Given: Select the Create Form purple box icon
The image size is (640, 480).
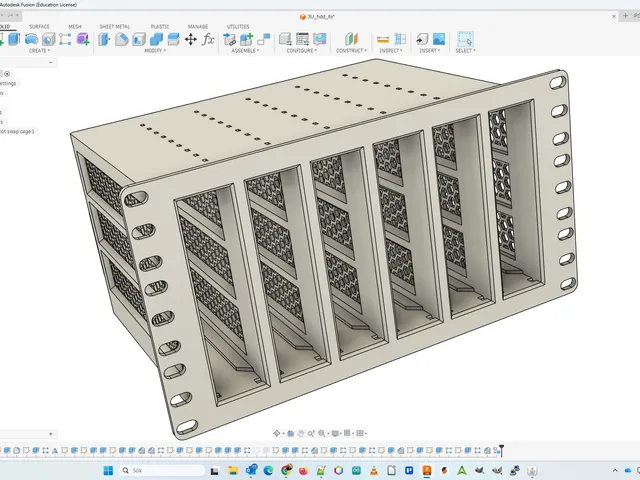Looking at the screenshot, I should click(x=83, y=39).
